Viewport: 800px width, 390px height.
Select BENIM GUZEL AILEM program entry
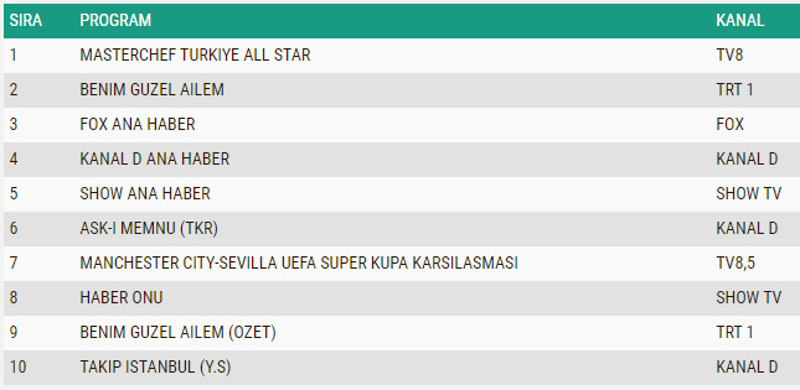tap(152, 90)
